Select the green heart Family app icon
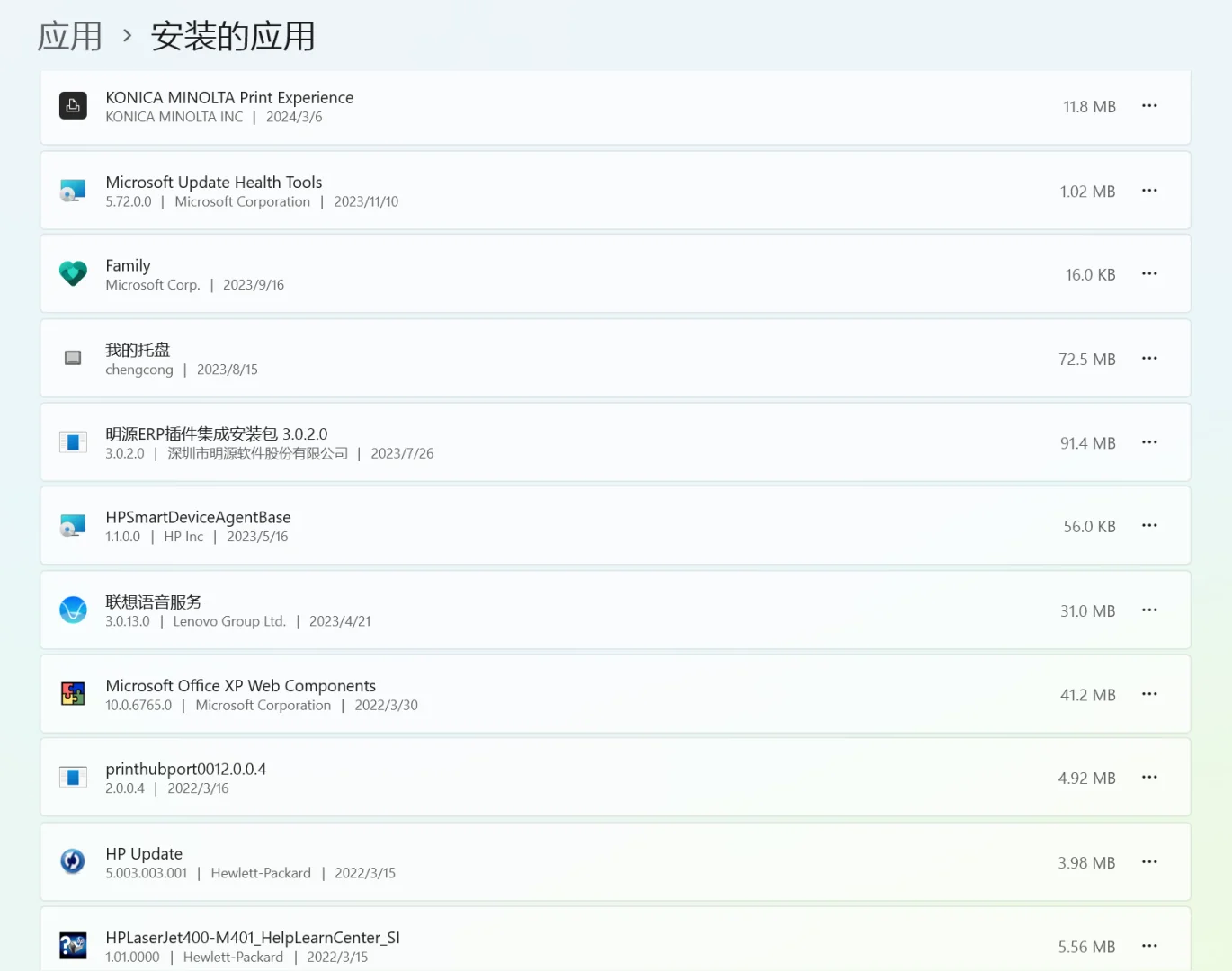The height and width of the screenshot is (971, 1232). [73, 273]
